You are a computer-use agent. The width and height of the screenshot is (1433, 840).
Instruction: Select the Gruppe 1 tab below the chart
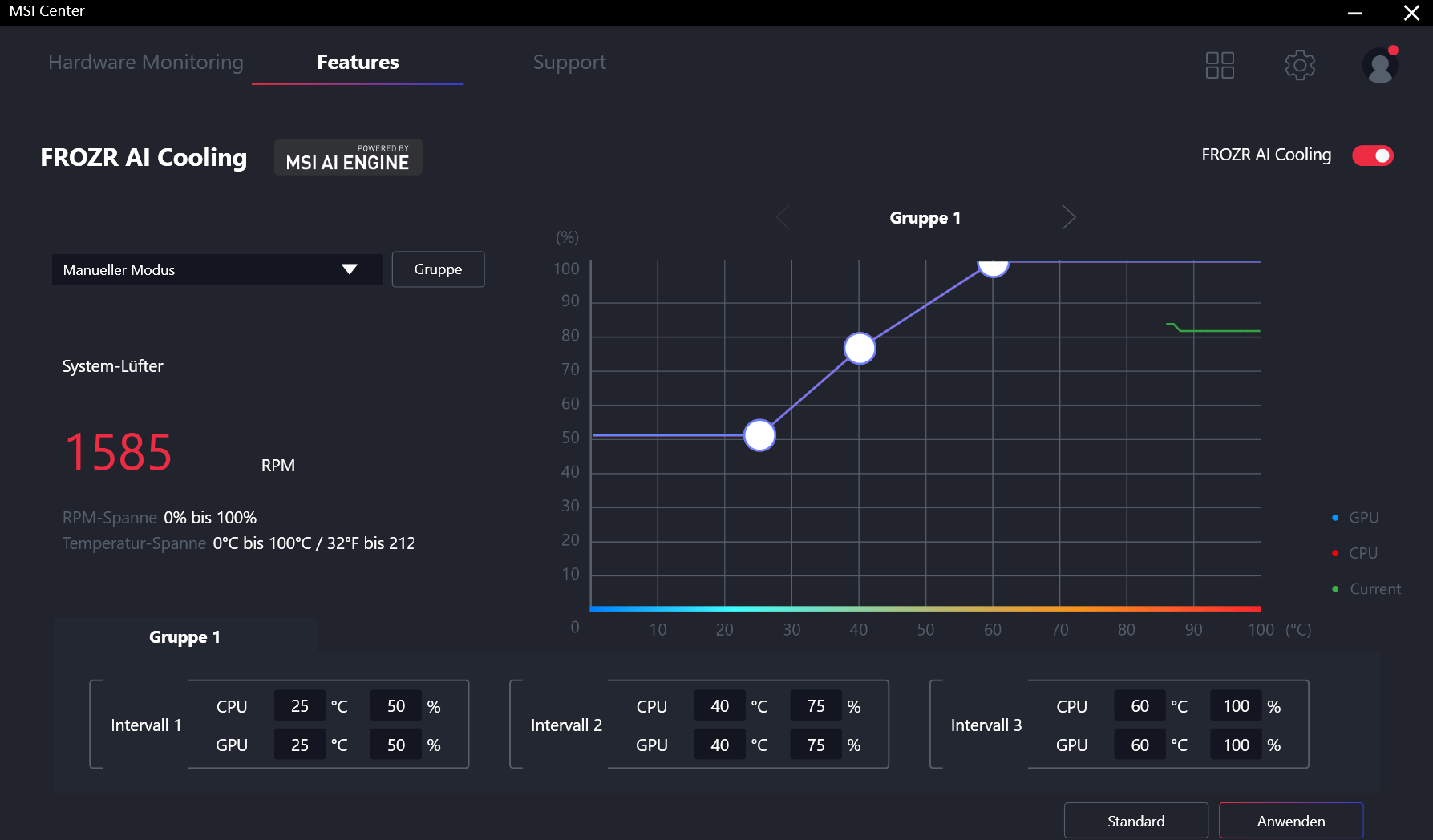pos(184,637)
